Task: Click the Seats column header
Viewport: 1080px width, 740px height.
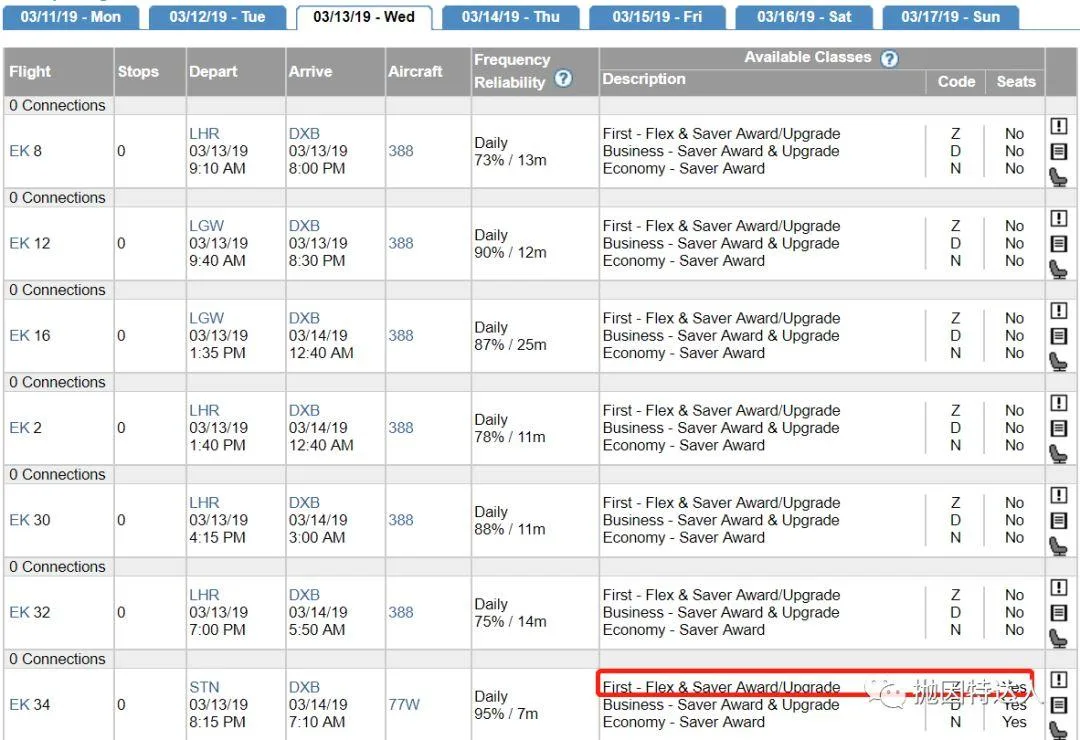Action: click(1016, 81)
